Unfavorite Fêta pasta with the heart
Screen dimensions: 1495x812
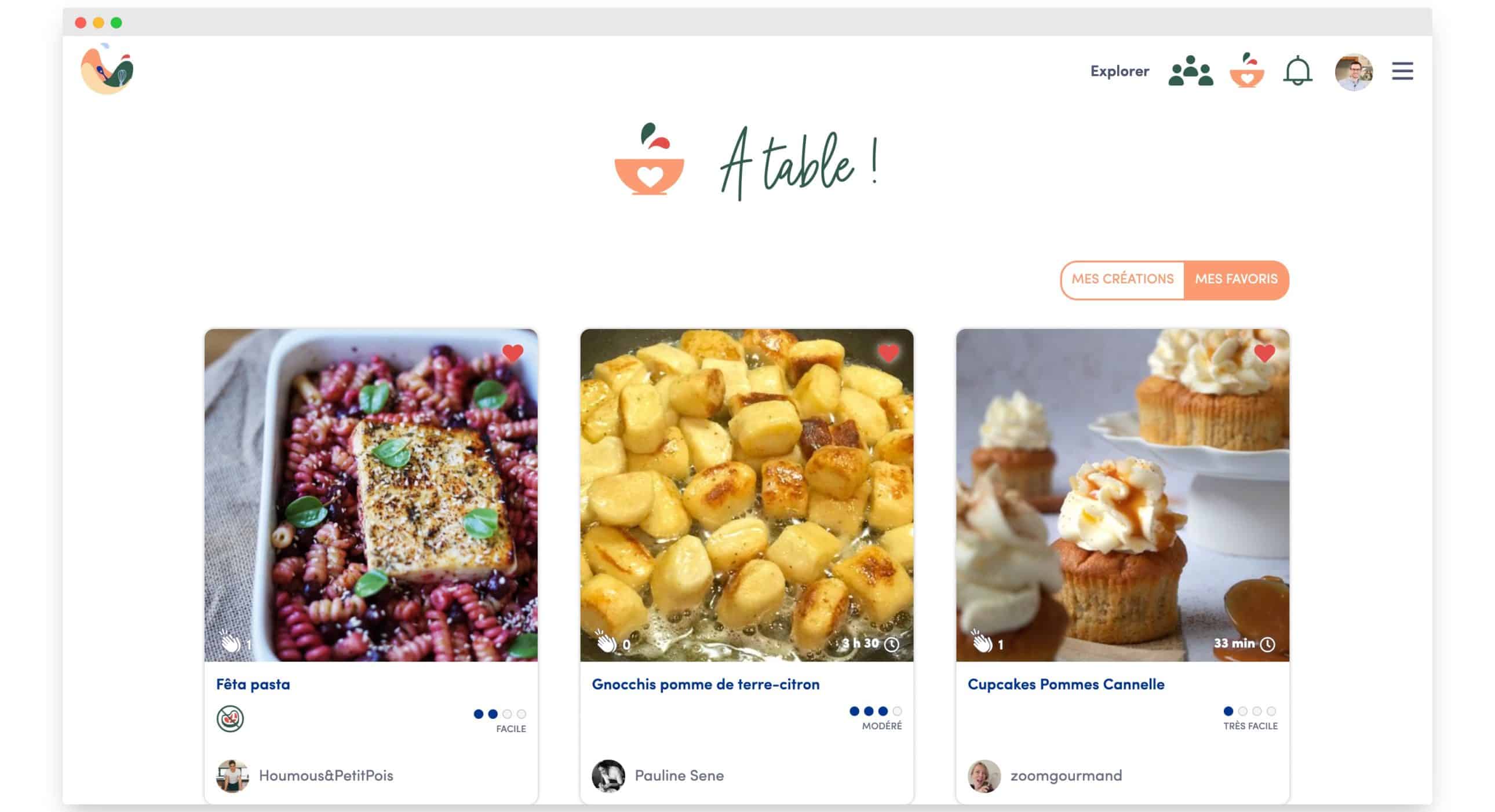pyautogui.click(x=512, y=353)
